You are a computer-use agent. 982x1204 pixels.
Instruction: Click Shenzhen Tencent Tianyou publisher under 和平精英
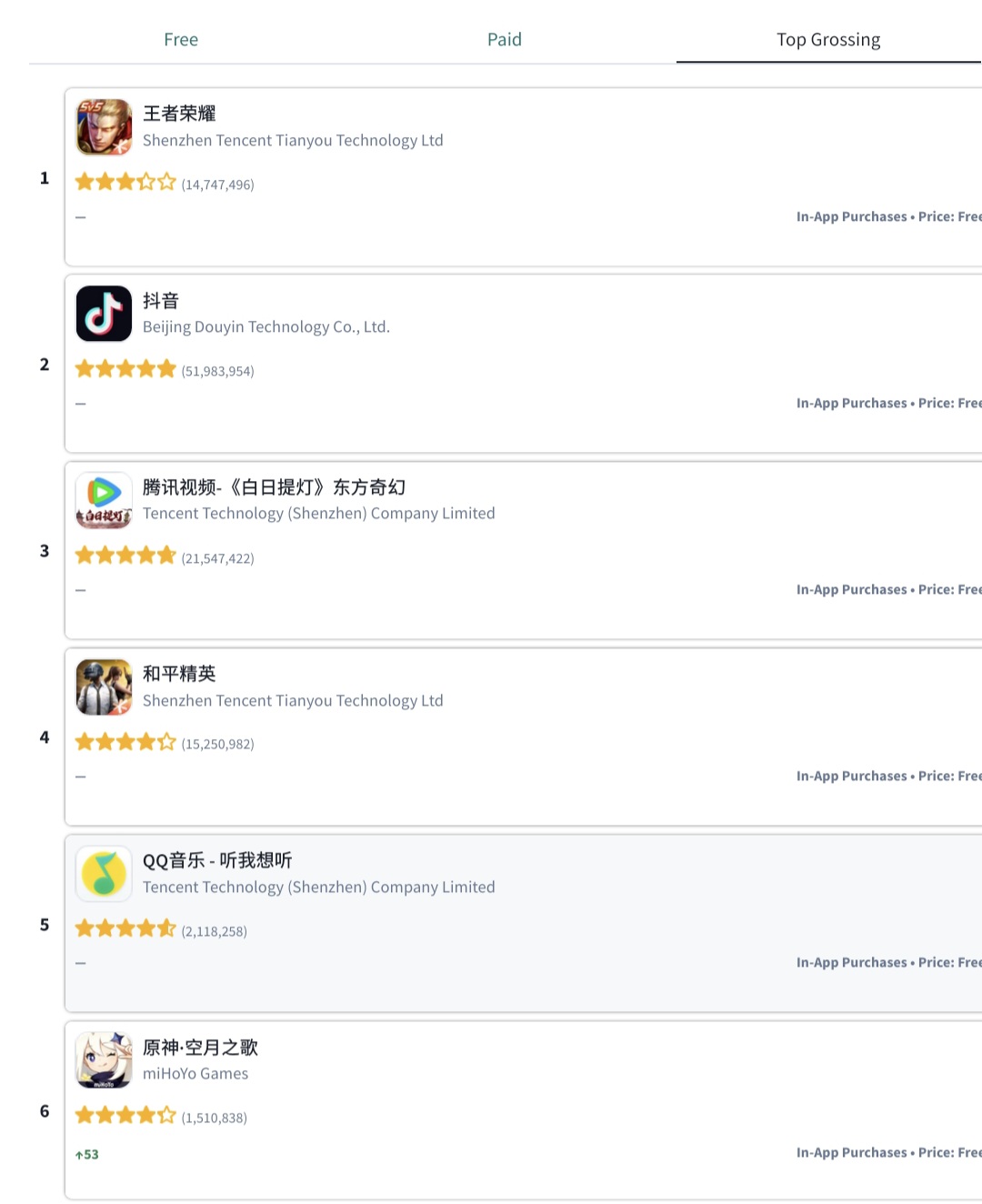coord(293,701)
